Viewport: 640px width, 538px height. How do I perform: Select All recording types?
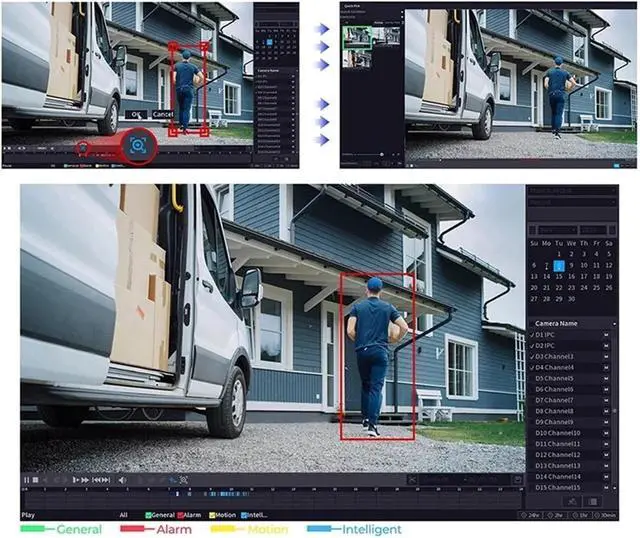click(x=124, y=515)
